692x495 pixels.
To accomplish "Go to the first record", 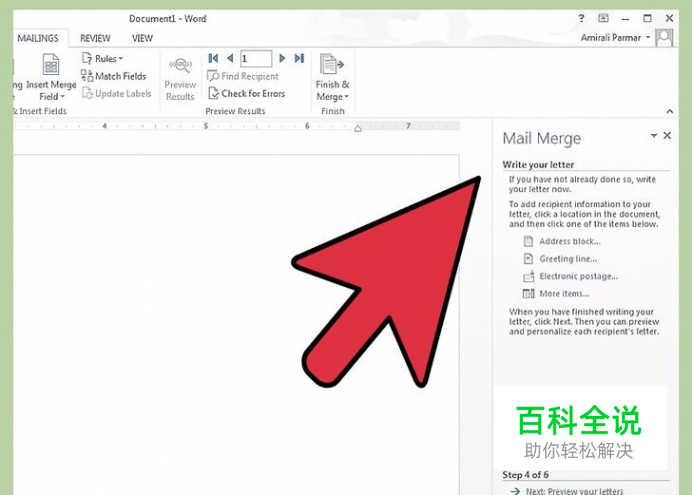I will [213, 58].
